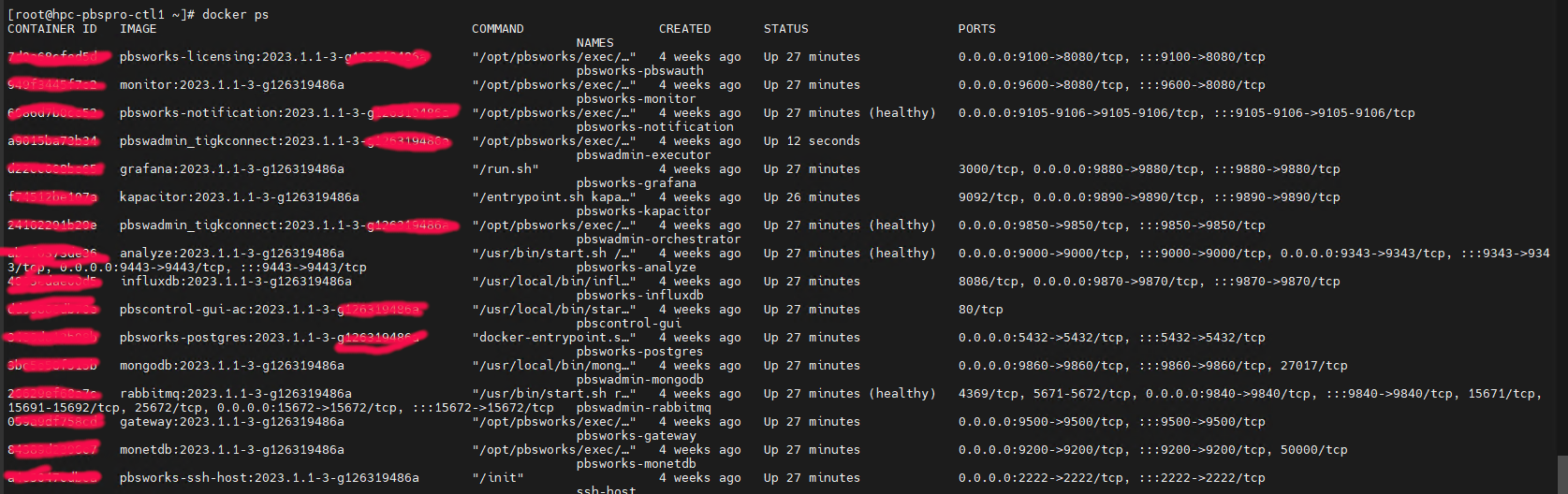Click the COMMAND column header
The image size is (1568, 494).
pyautogui.click(x=497, y=29)
